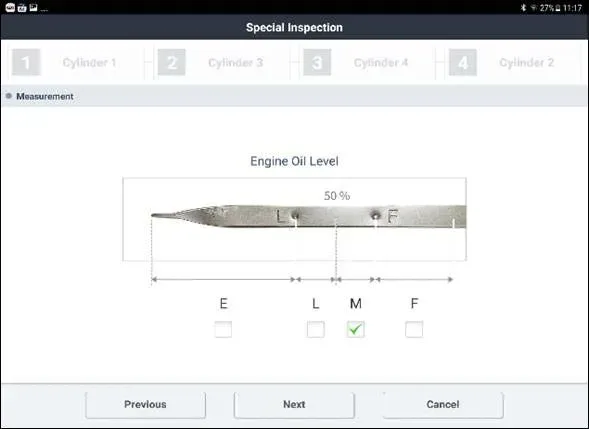Viewport: 589px width, 429px height.
Task: Select step 4 number icon
Action: point(463,62)
